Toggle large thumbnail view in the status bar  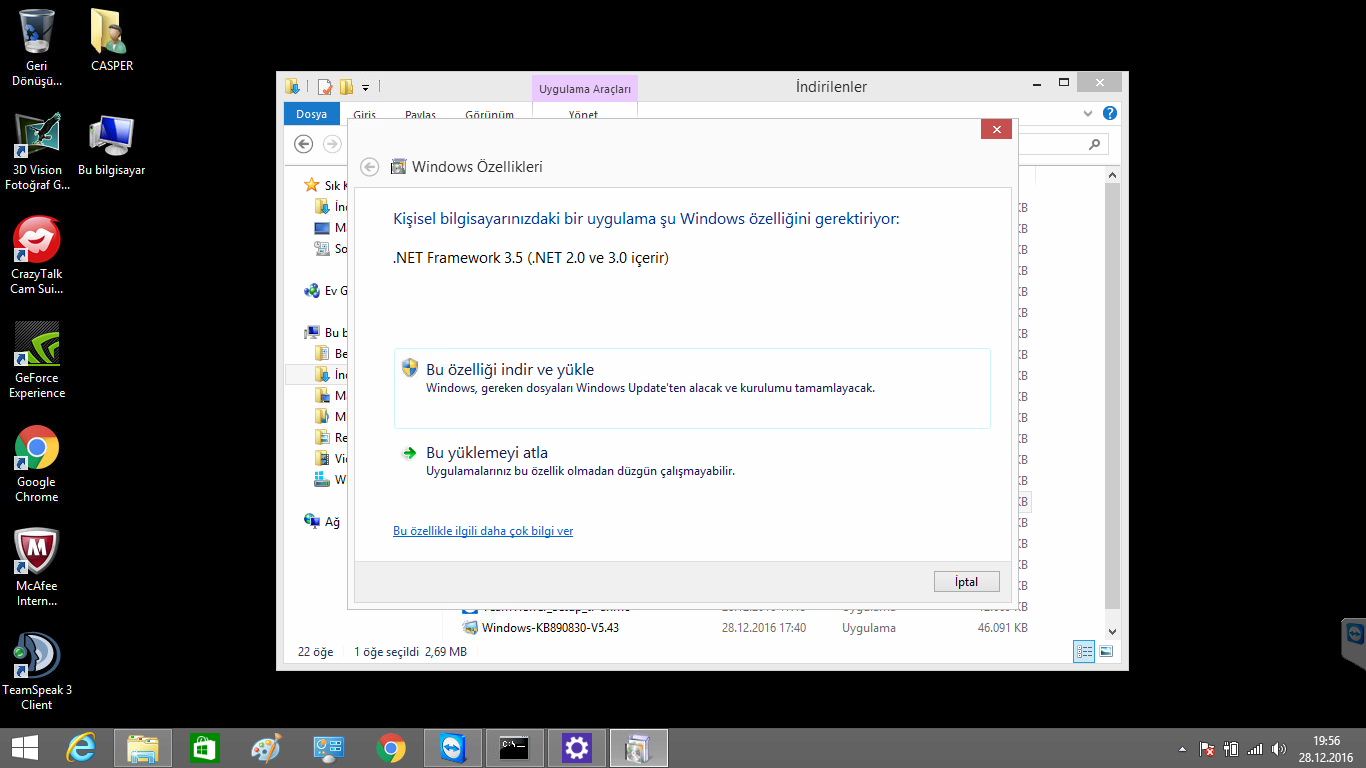(1106, 651)
